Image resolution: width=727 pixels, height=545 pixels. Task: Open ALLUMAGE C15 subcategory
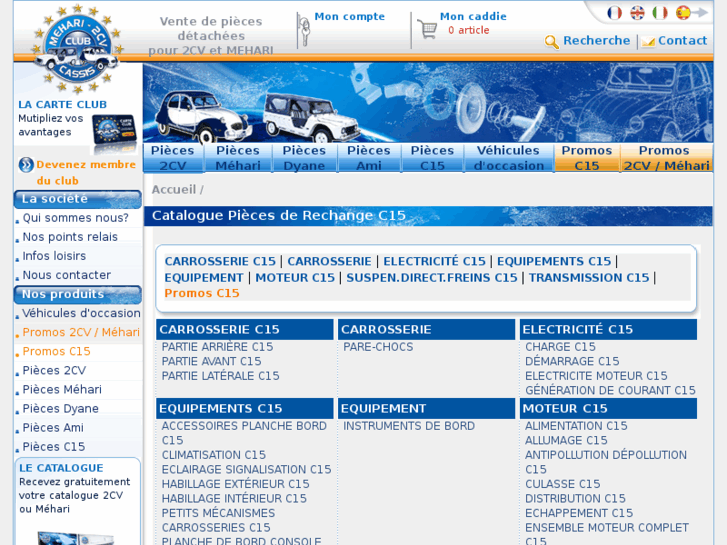(566, 440)
